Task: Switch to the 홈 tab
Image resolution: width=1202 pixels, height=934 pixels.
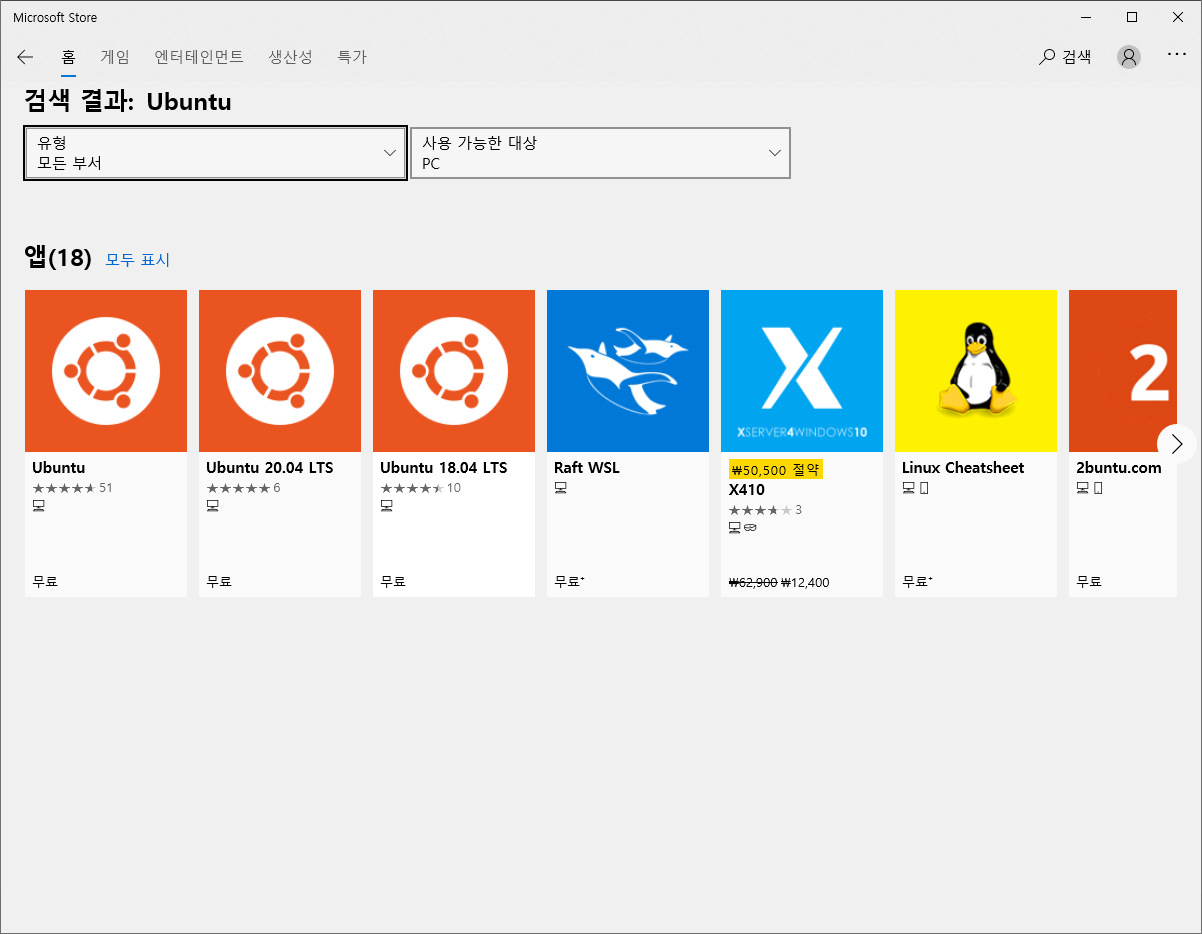Action: pyautogui.click(x=69, y=57)
